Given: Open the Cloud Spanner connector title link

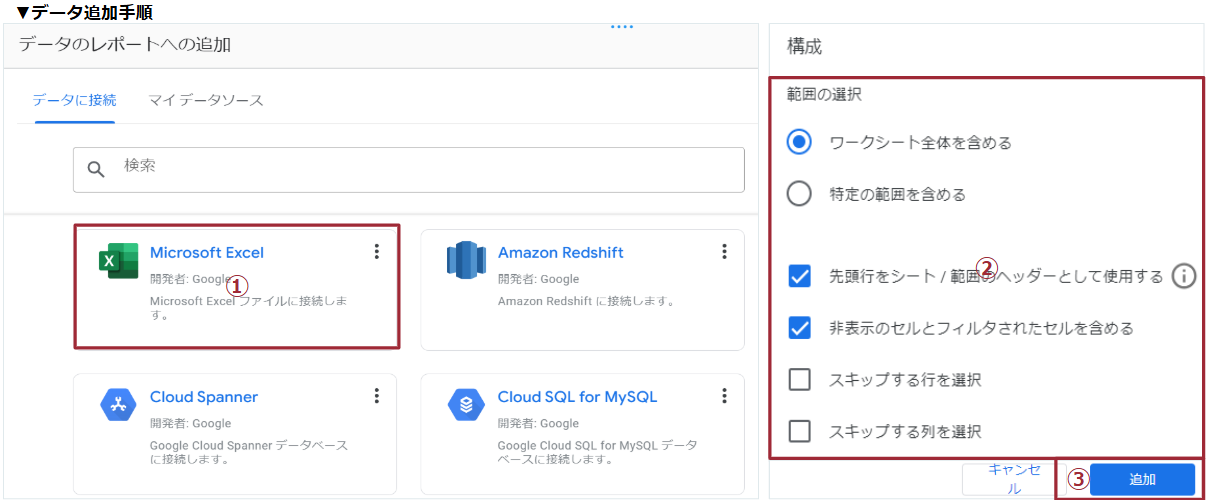Looking at the screenshot, I should (x=204, y=397).
